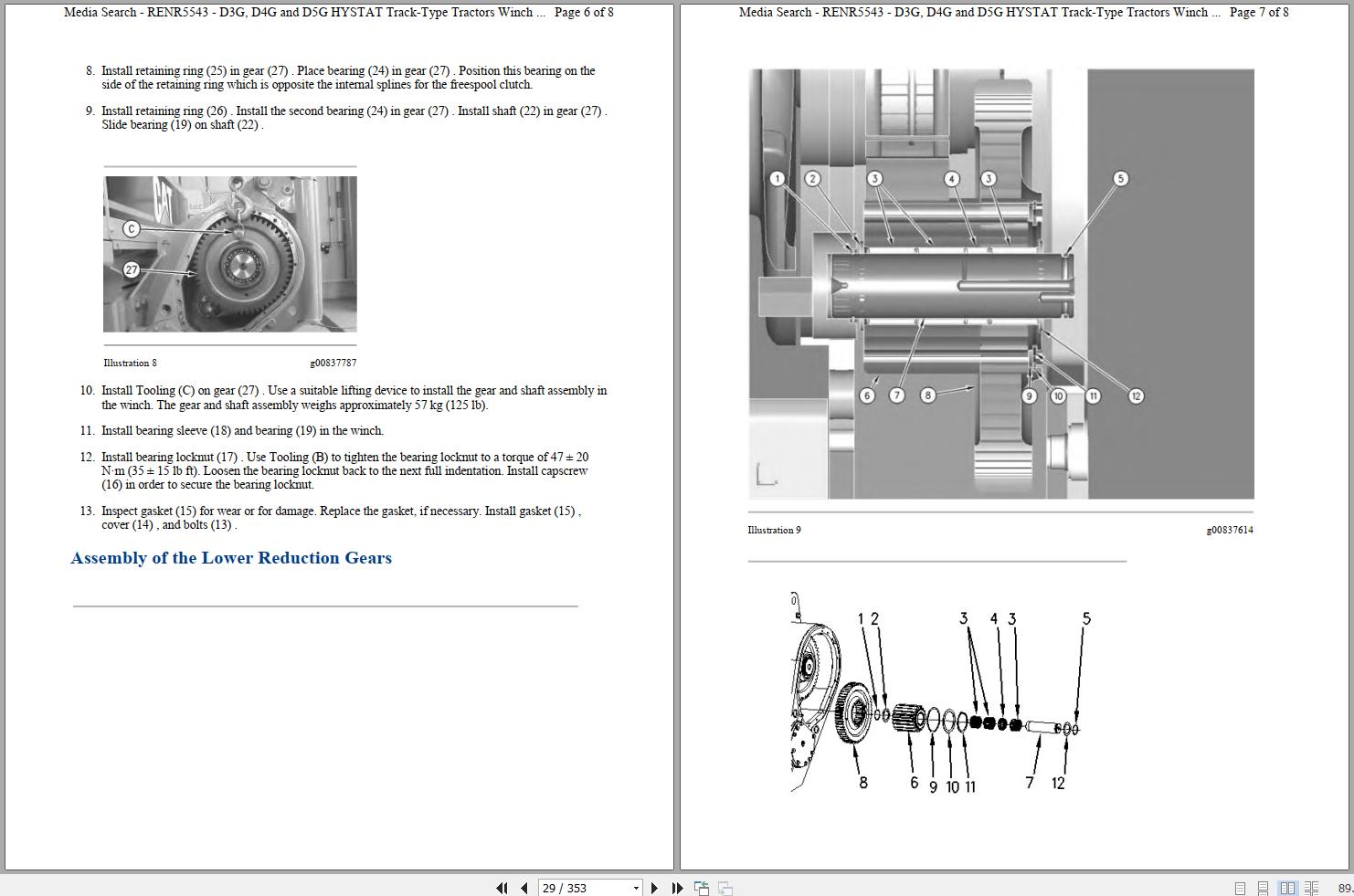This screenshot has width=1354, height=896.
Task: Navigate to the previous page
Action: [x=523, y=887]
